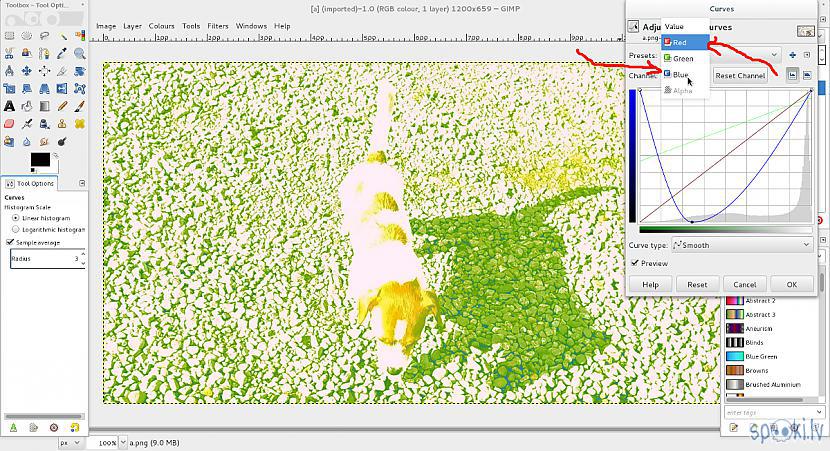The width and height of the screenshot is (830, 451).
Task: Open the zoom percentage dropdown
Action: point(123,443)
